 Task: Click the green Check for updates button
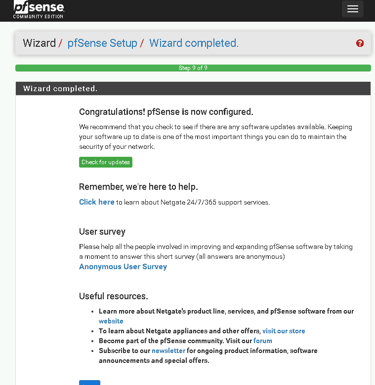(106, 162)
